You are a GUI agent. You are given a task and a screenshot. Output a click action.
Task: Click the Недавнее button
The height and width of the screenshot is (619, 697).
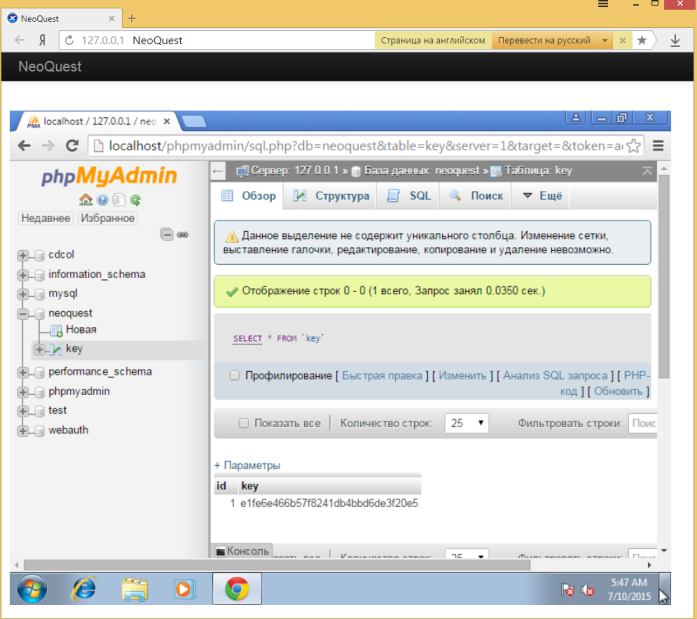coord(45,218)
